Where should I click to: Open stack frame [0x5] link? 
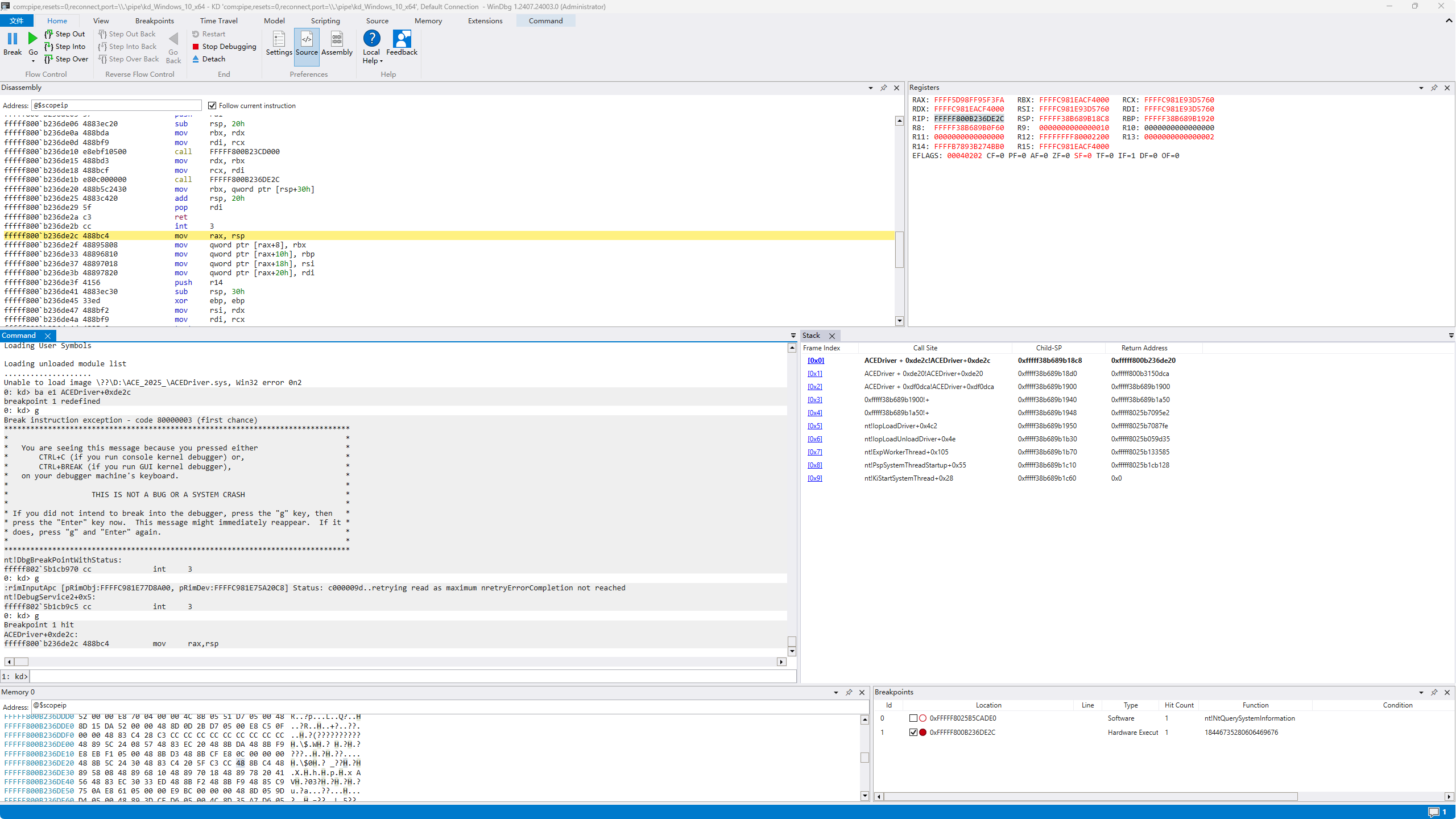point(814,426)
